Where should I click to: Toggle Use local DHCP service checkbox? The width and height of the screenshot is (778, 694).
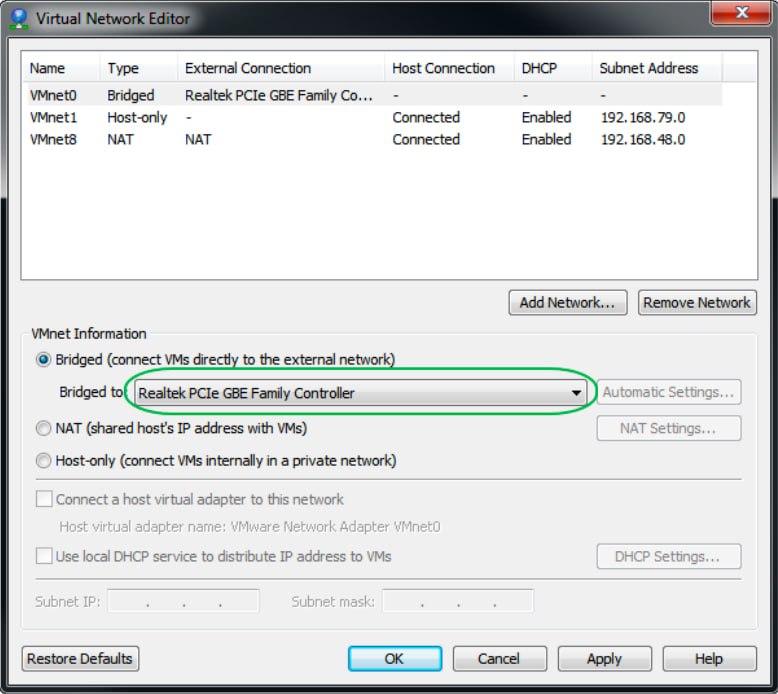click(x=44, y=556)
